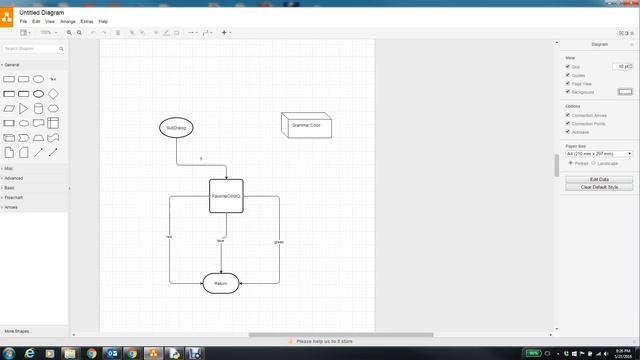Click the zoom in magnifier icon
Viewport: 640px width, 360px height.
tap(69, 33)
